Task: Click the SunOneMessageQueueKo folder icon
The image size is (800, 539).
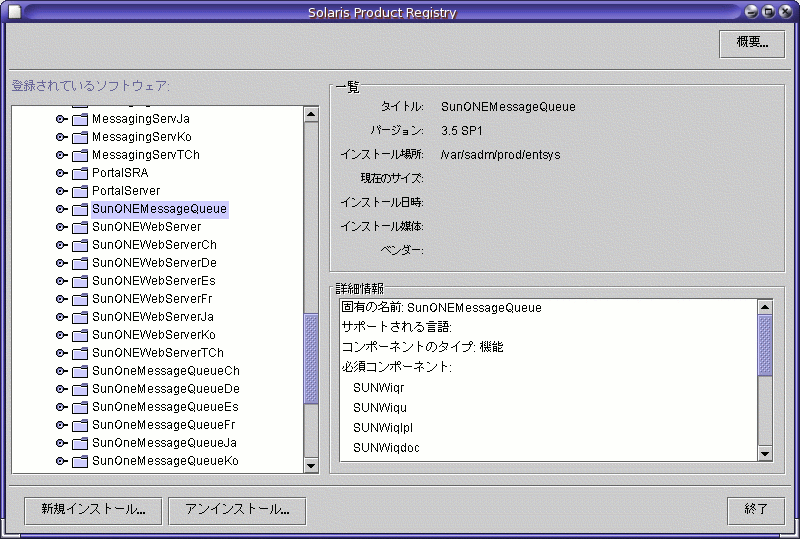Action: [x=80, y=461]
